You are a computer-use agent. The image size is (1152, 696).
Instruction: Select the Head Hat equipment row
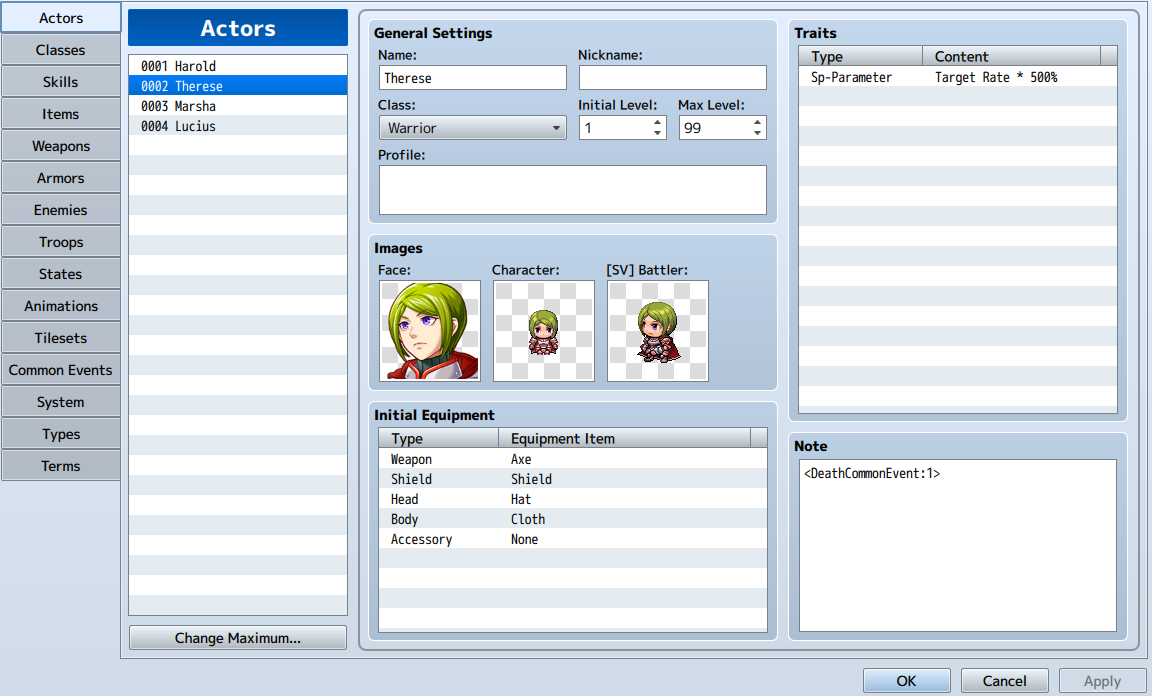[572, 499]
